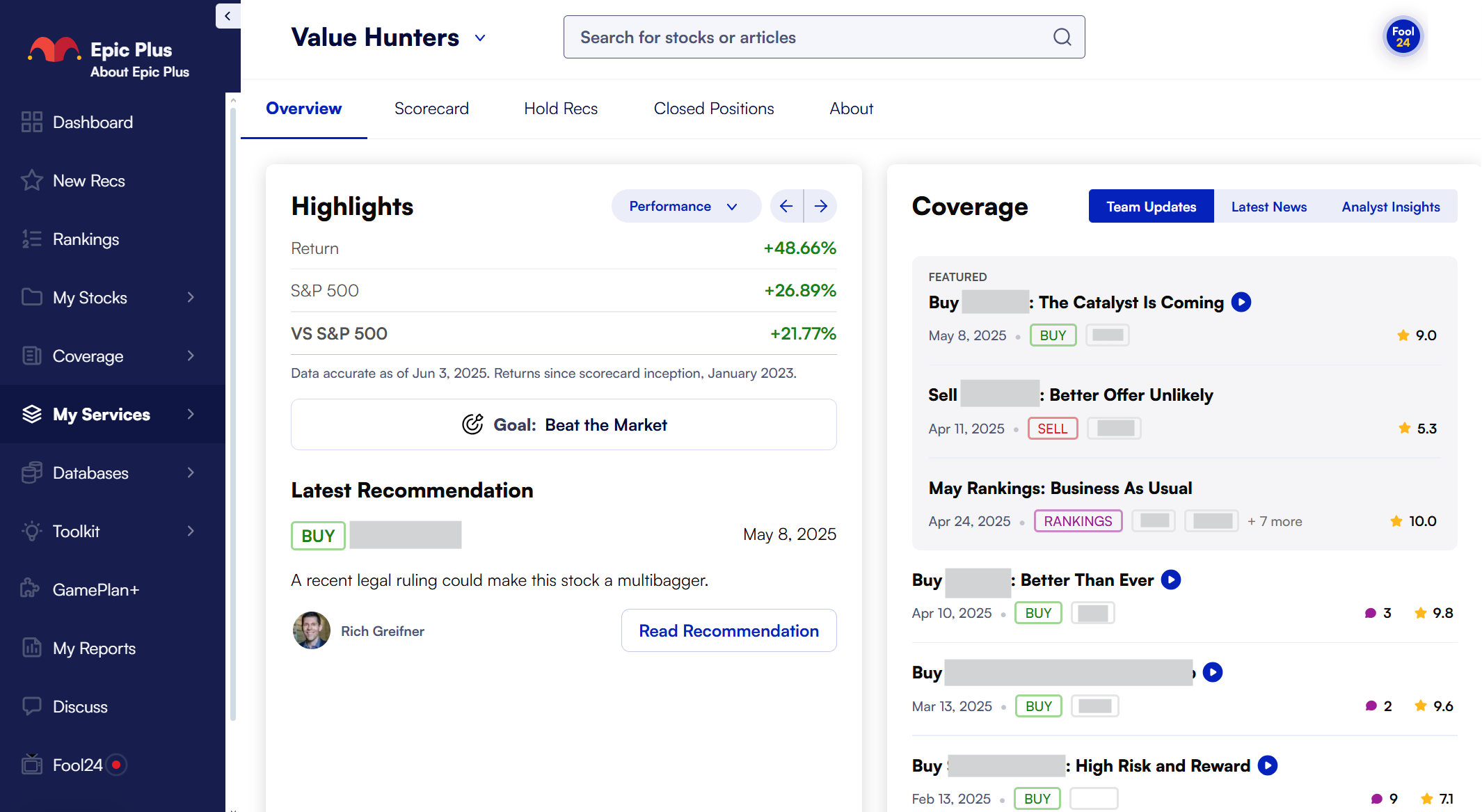Open My Reports in the sidebar
Image resolution: width=1482 pixels, height=812 pixels.
point(94,648)
